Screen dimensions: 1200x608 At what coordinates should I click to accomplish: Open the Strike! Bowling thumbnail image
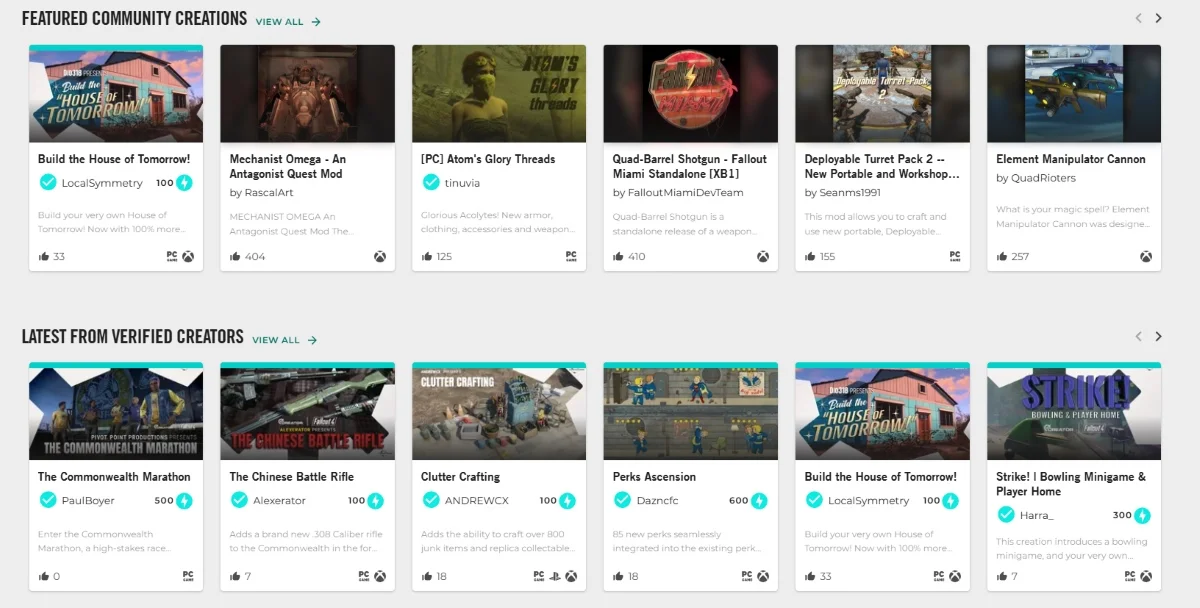1074,412
